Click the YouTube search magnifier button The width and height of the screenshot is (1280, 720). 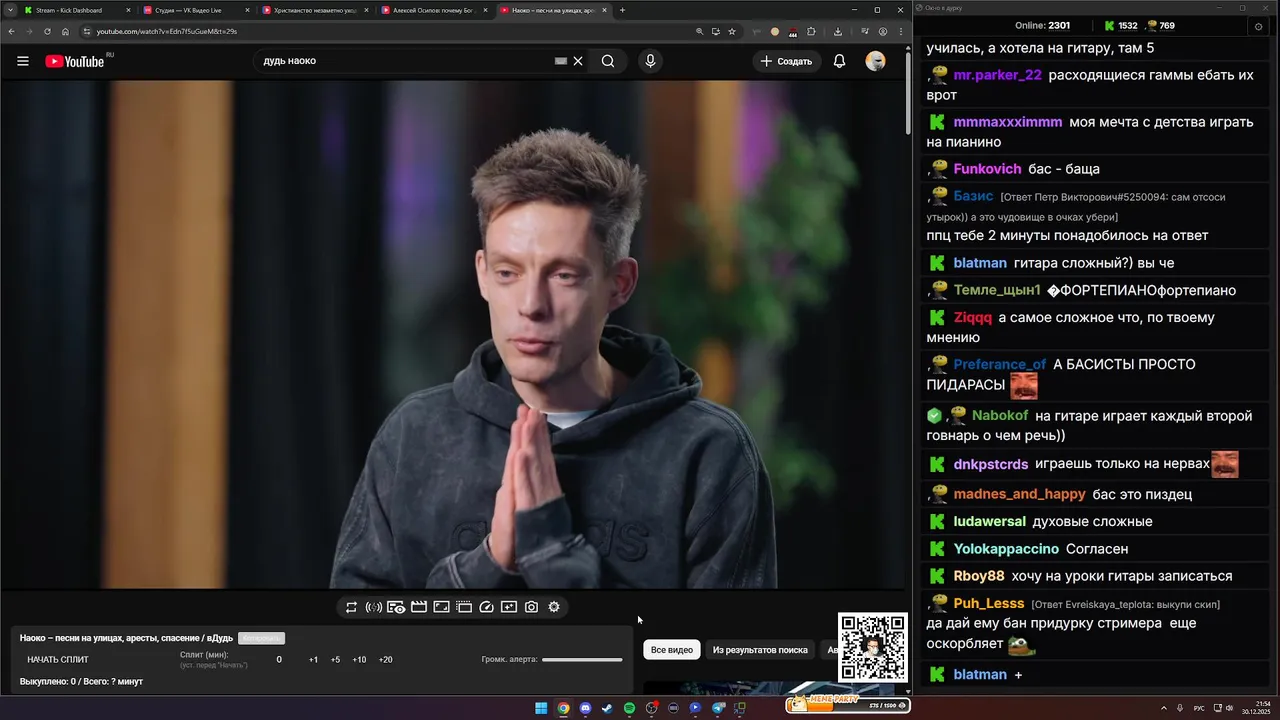pyautogui.click(x=608, y=61)
